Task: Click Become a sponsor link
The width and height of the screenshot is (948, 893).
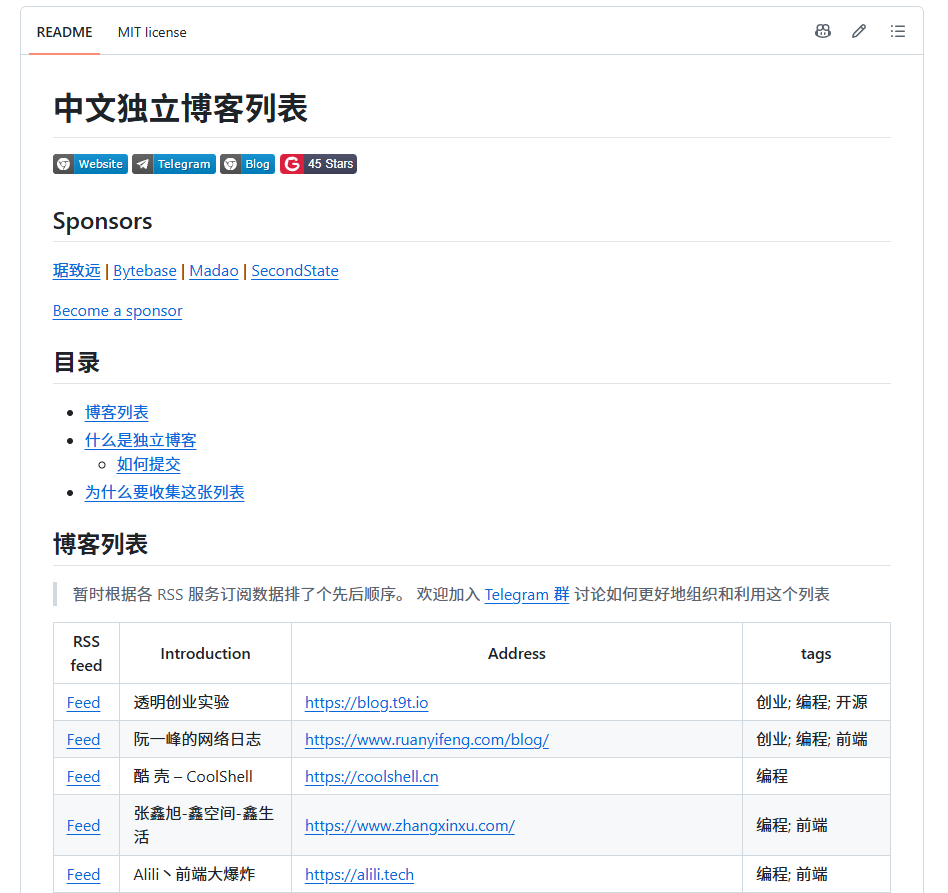Action: 117,311
